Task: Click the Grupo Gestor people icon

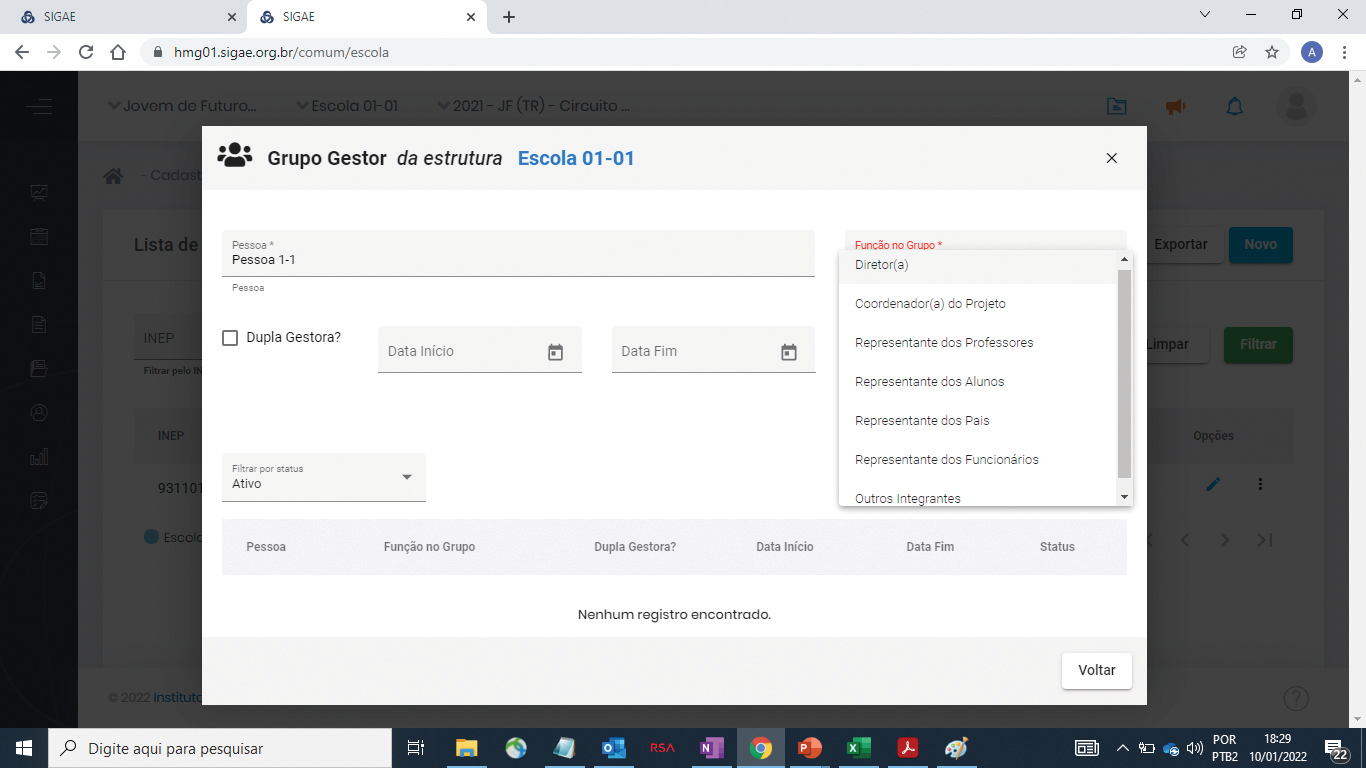Action: [235, 156]
